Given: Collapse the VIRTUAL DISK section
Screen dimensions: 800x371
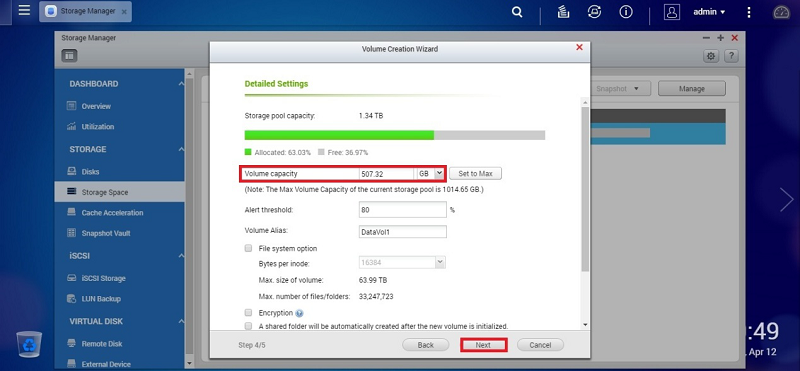Looking at the screenshot, I should [181, 321].
